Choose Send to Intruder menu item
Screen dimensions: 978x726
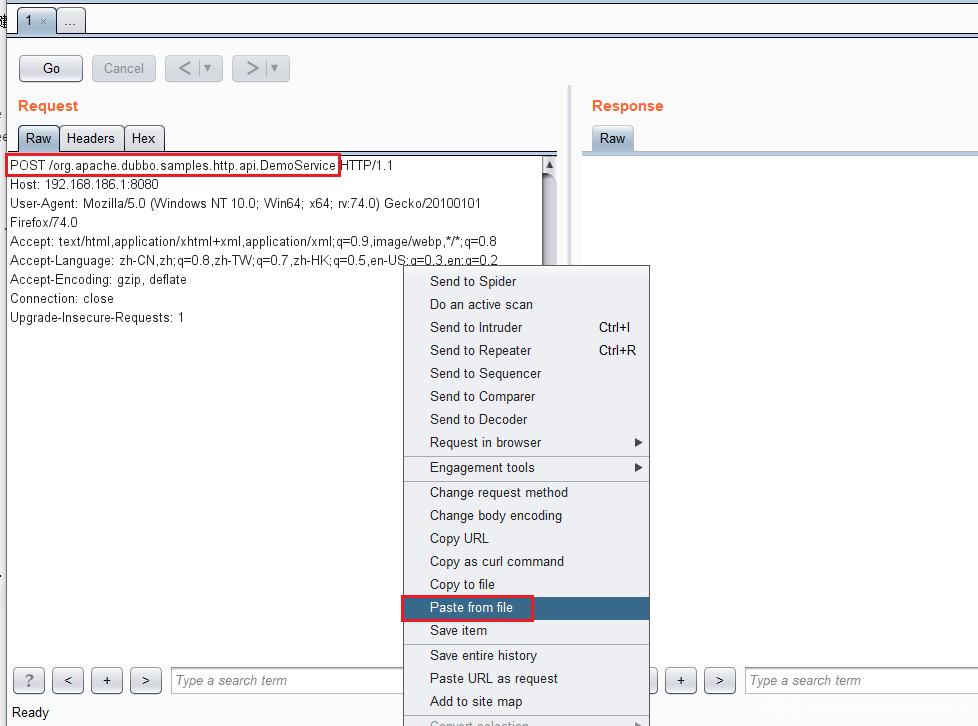pos(476,328)
